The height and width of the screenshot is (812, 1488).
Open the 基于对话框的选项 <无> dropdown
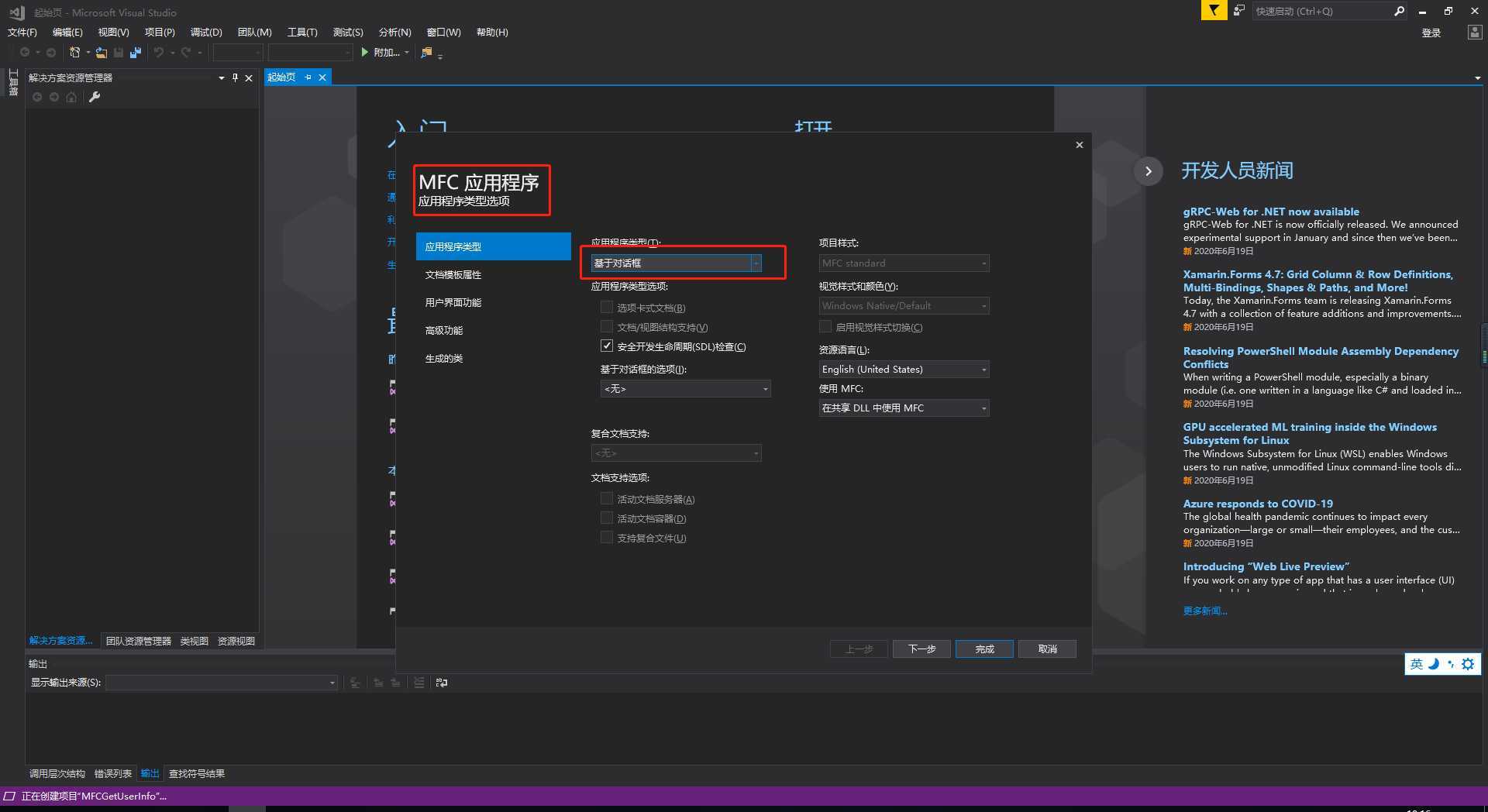(x=685, y=389)
